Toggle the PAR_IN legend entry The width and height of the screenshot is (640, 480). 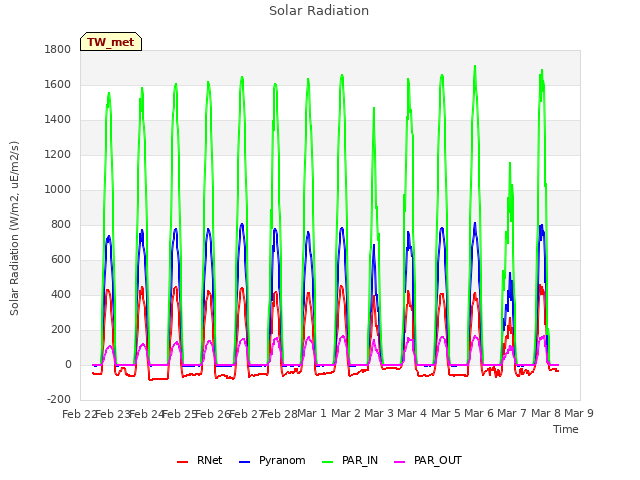(x=350, y=460)
